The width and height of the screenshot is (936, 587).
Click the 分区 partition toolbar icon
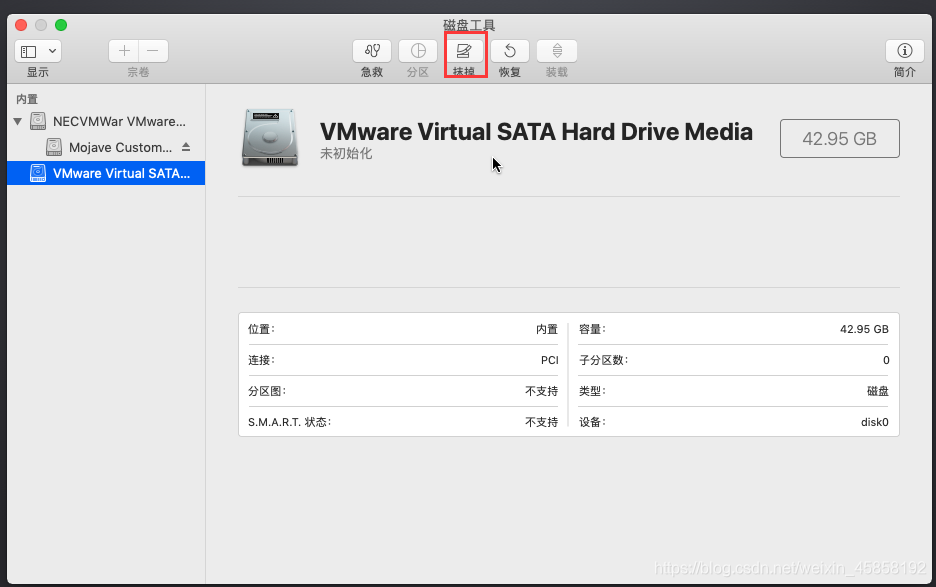pyautogui.click(x=418, y=51)
